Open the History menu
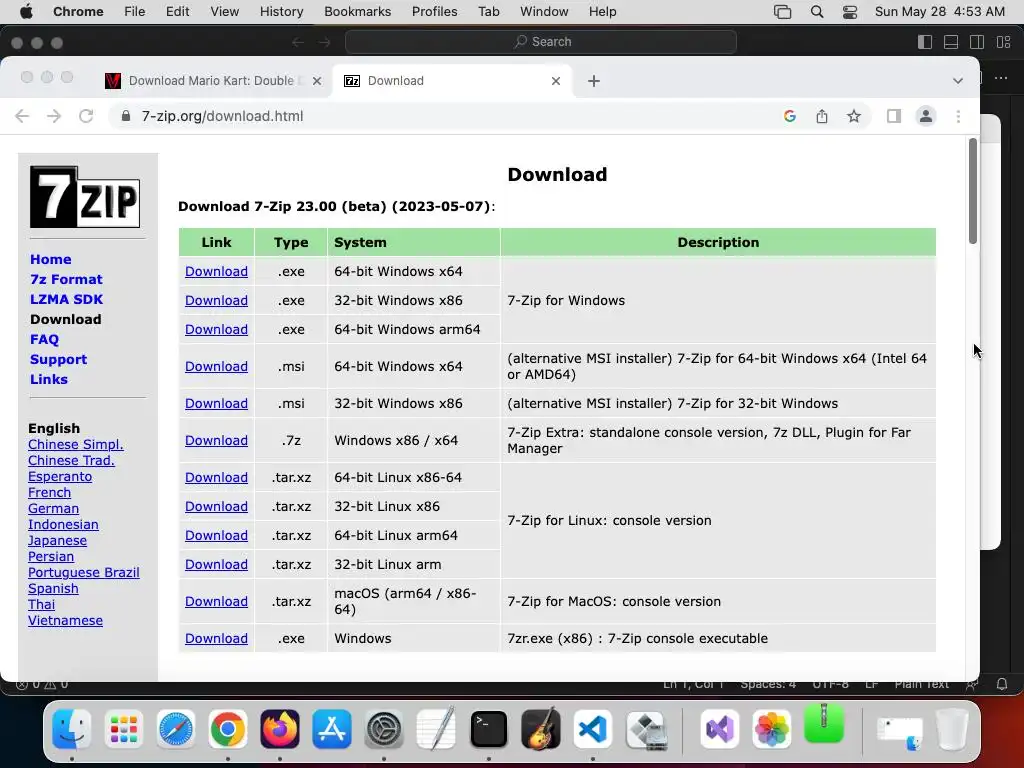Viewport: 1024px width, 768px height. (x=281, y=12)
